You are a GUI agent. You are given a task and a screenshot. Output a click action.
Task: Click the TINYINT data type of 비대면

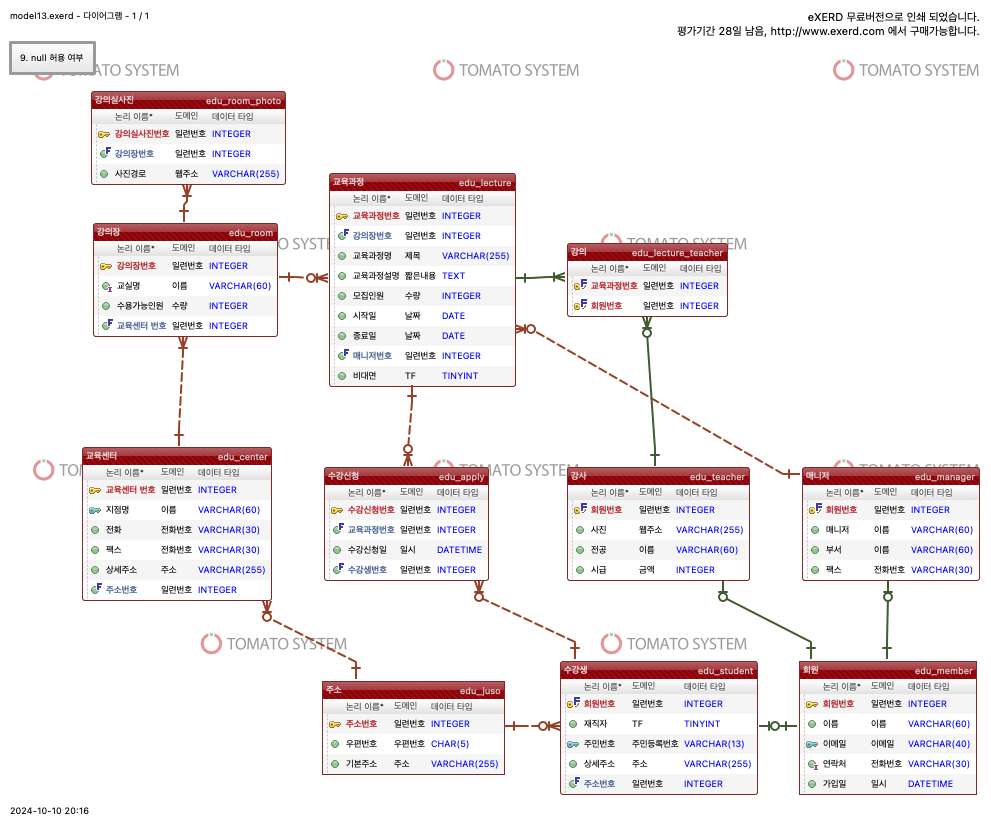click(460, 376)
